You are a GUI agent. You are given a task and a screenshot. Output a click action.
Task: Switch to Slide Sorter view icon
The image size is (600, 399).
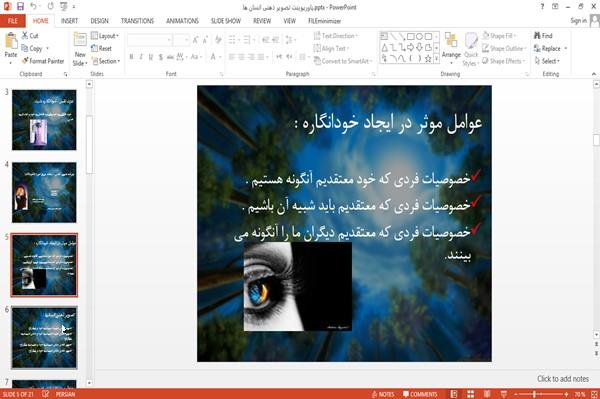point(470,394)
